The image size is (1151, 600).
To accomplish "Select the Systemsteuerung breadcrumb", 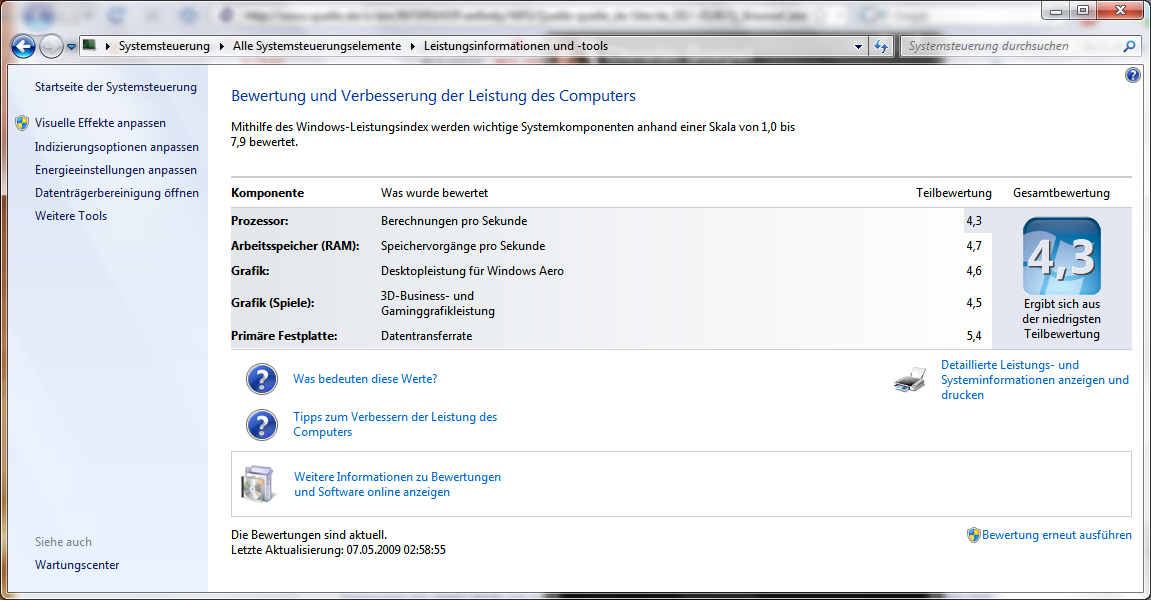I will pyautogui.click(x=164, y=46).
